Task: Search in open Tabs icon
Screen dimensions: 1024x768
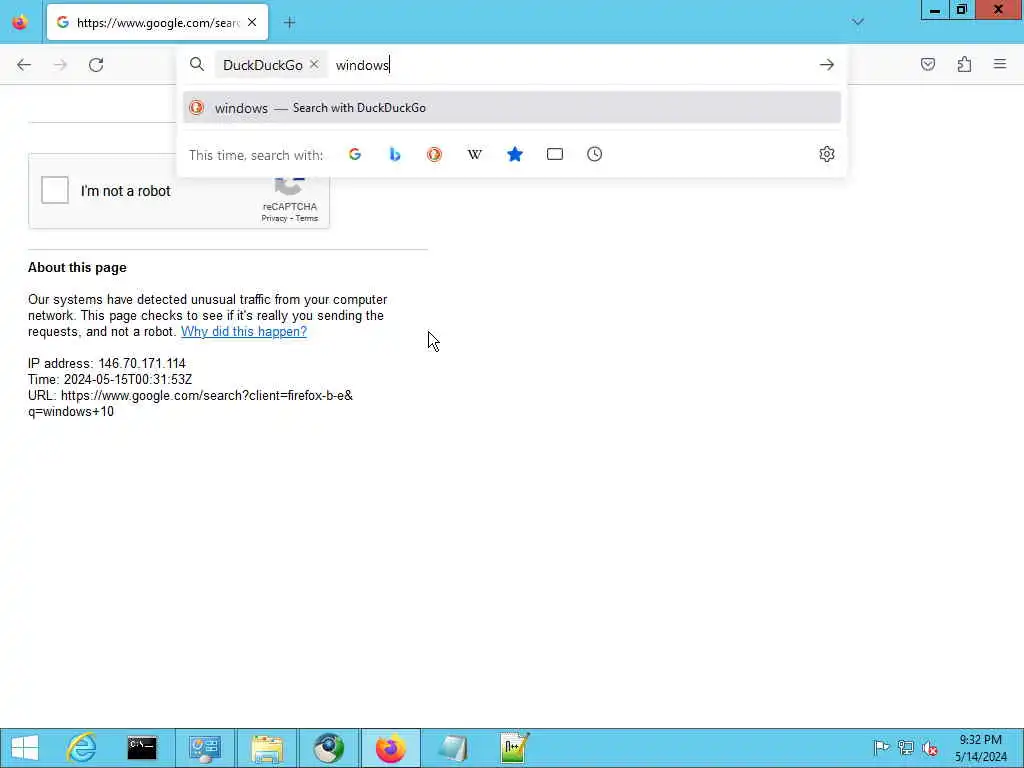Action: coord(554,154)
